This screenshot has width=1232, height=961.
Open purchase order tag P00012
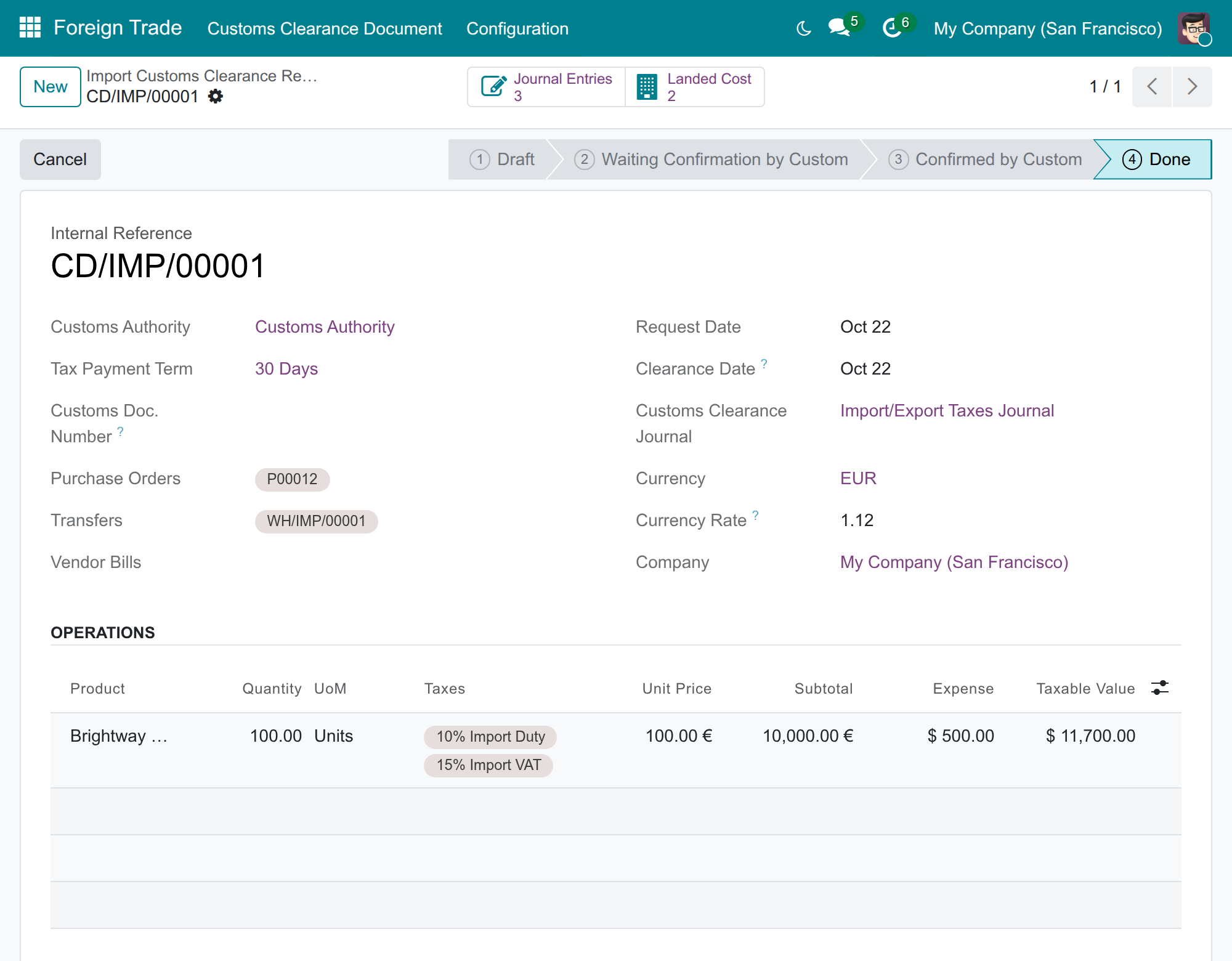coord(293,479)
